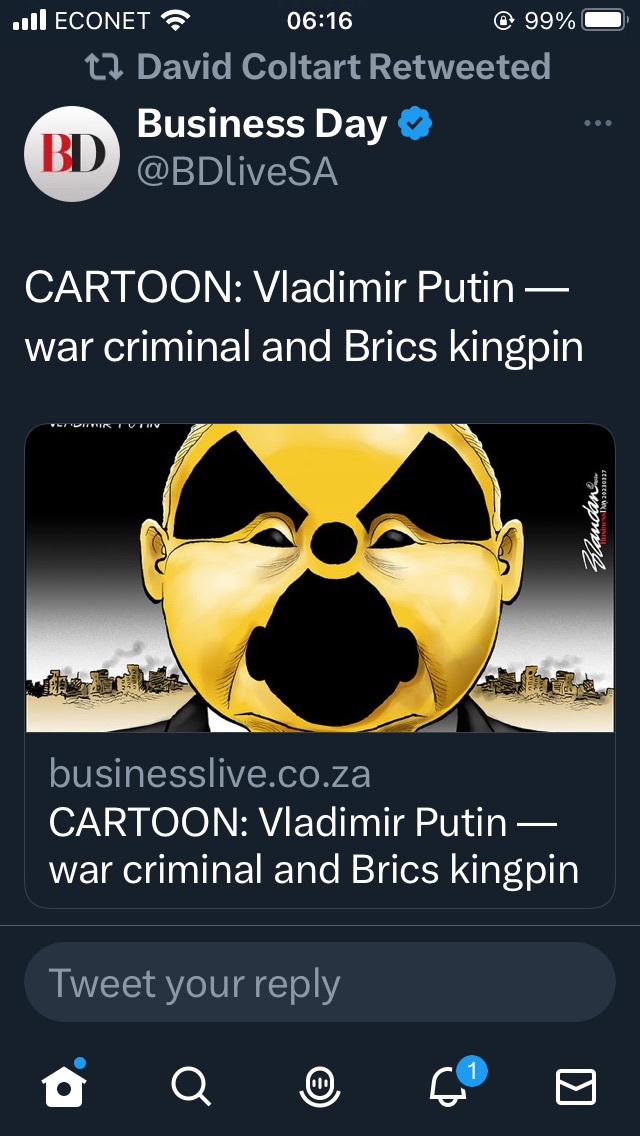Open the businesslive.co.za link domain
This screenshot has width=640, height=1136.
(210, 774)
